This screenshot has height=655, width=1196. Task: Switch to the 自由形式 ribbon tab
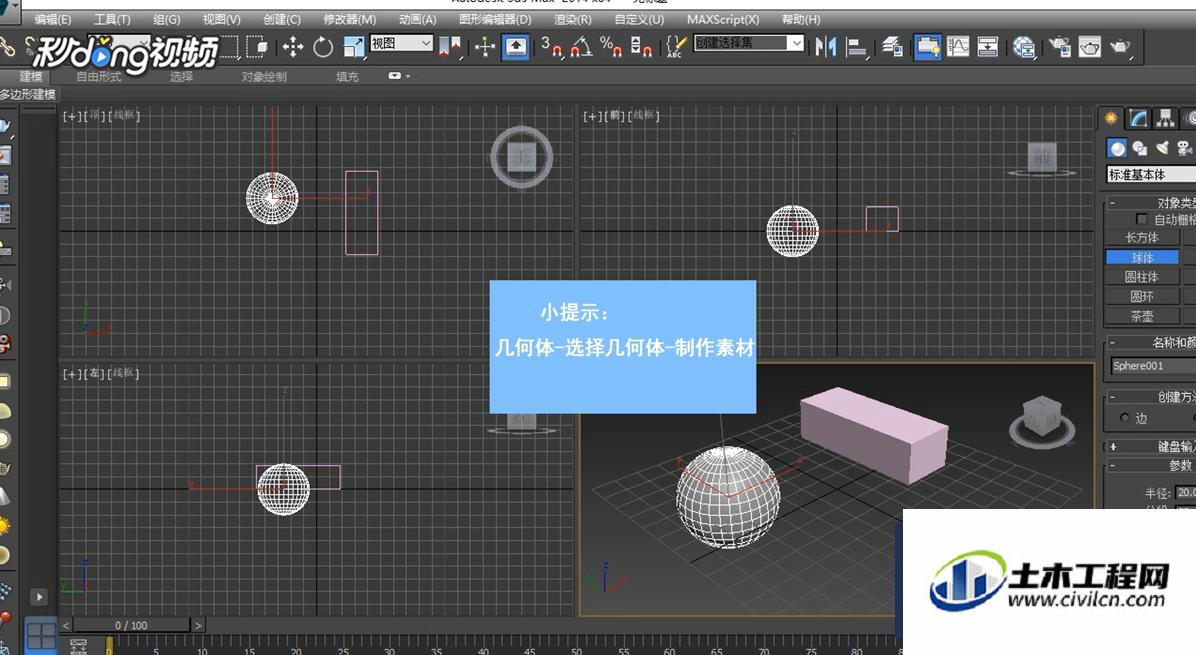[x=99, y=76]
